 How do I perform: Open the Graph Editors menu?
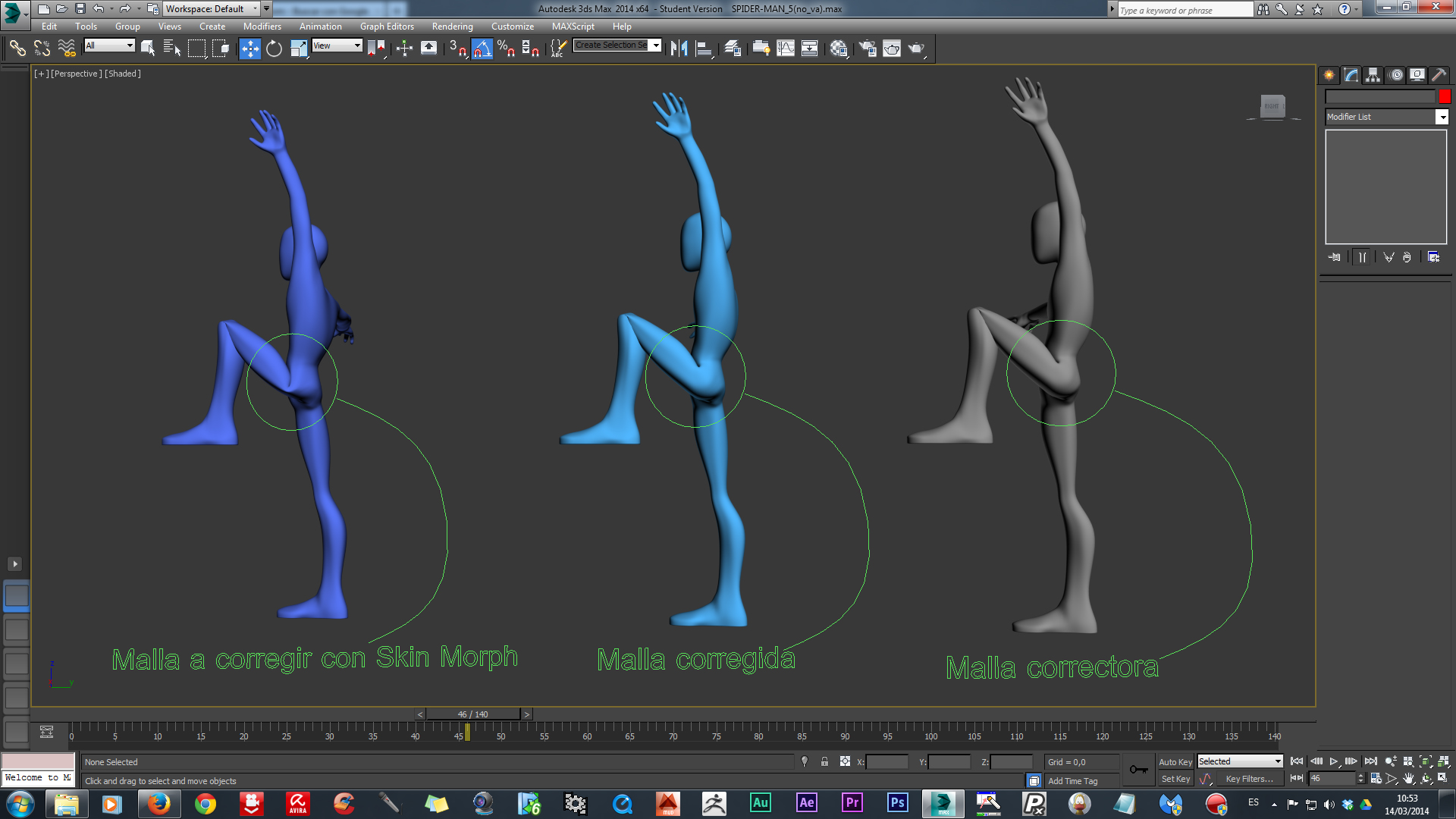point(387,27)
